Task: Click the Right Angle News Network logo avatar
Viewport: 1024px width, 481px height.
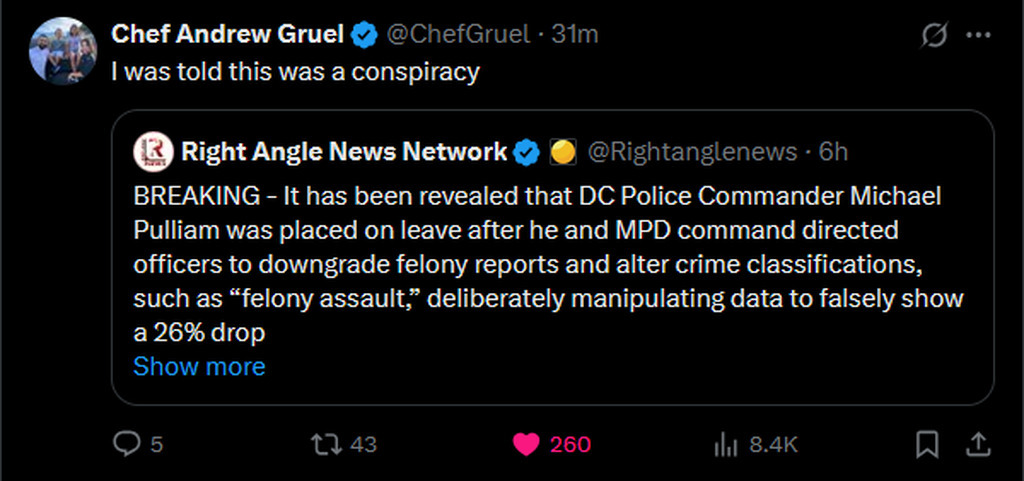Action: pos(153,151)
